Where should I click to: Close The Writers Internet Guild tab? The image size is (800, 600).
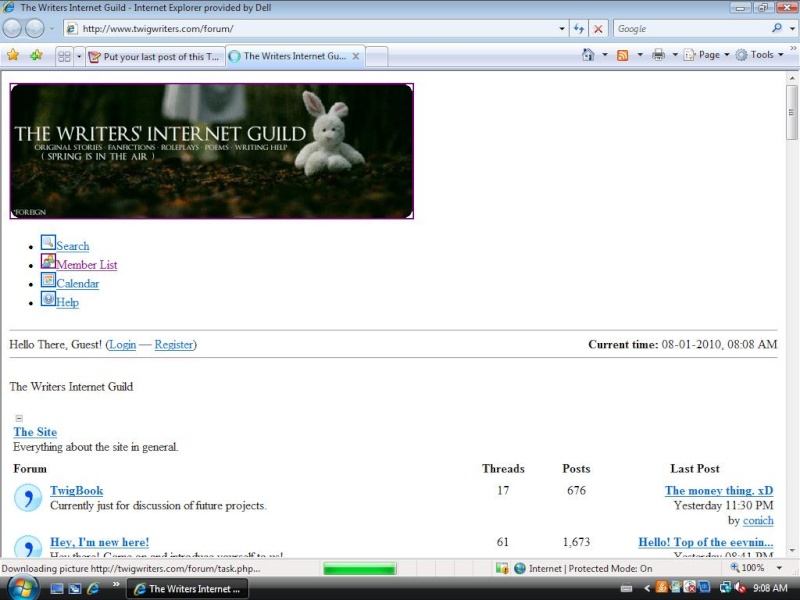(356, 56)
